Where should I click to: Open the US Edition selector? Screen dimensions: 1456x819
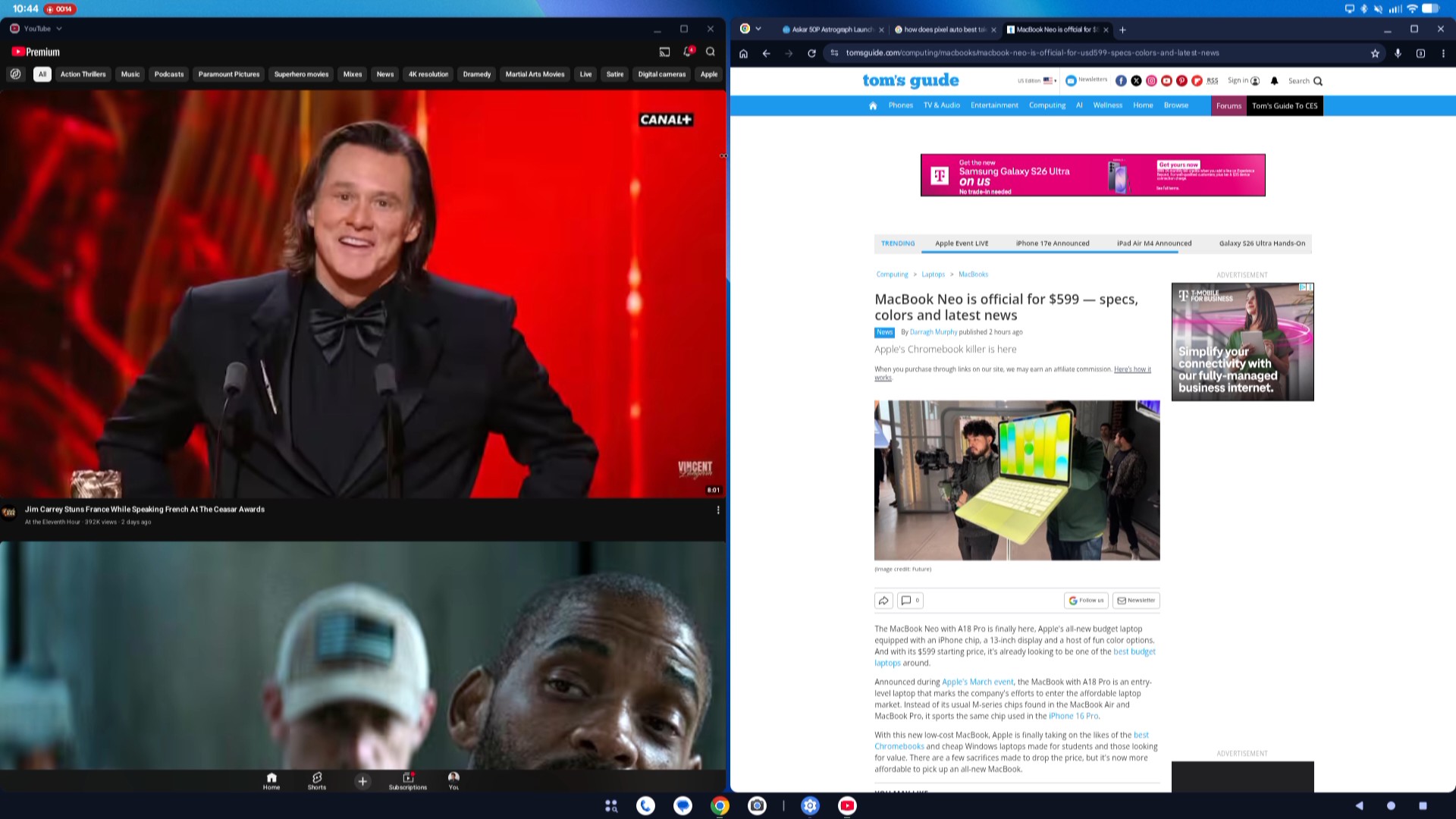(x=1036, y=80)
